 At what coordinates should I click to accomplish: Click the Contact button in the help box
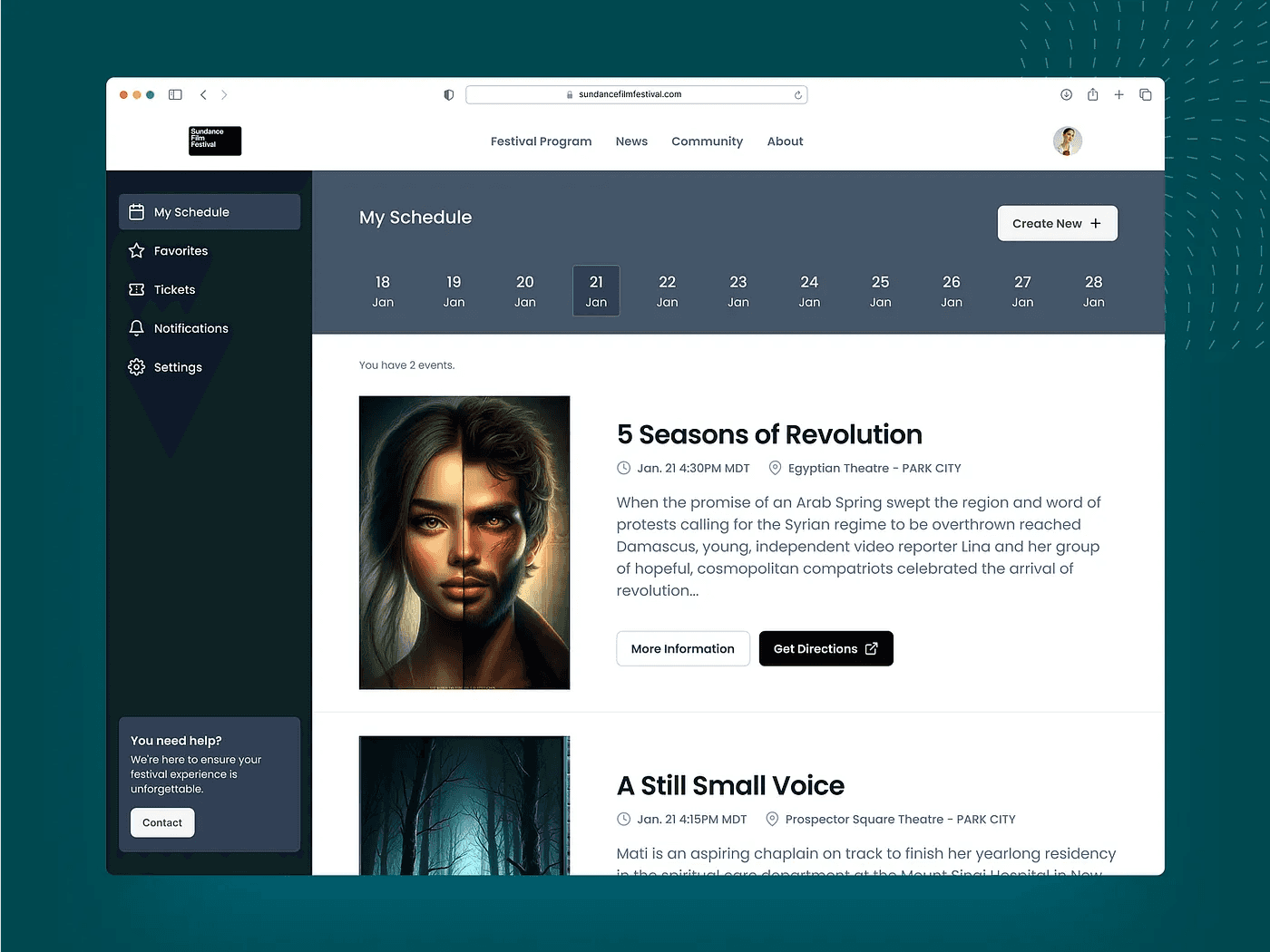[x=162, y=822]
